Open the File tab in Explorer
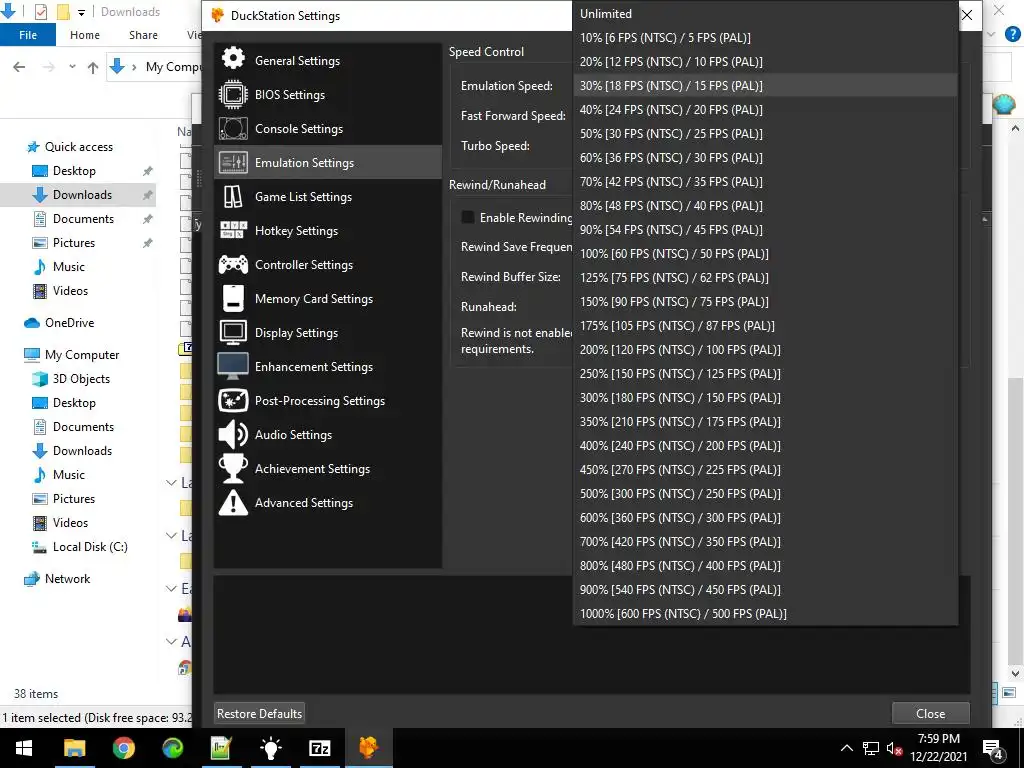Screen dimensions: 1024x768 (27, 35)
